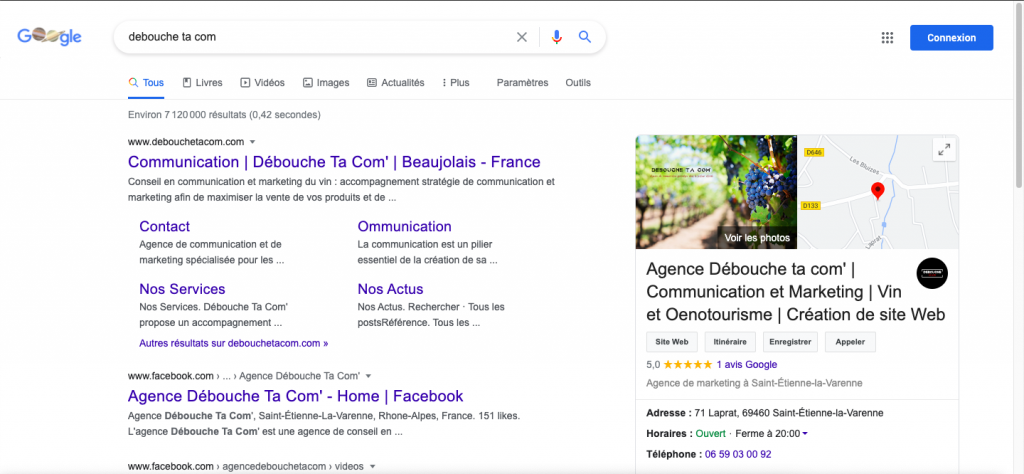1024x474 pixels.
Task: Click the blue magnifying glass search icon
Action: tap(584, 37)
